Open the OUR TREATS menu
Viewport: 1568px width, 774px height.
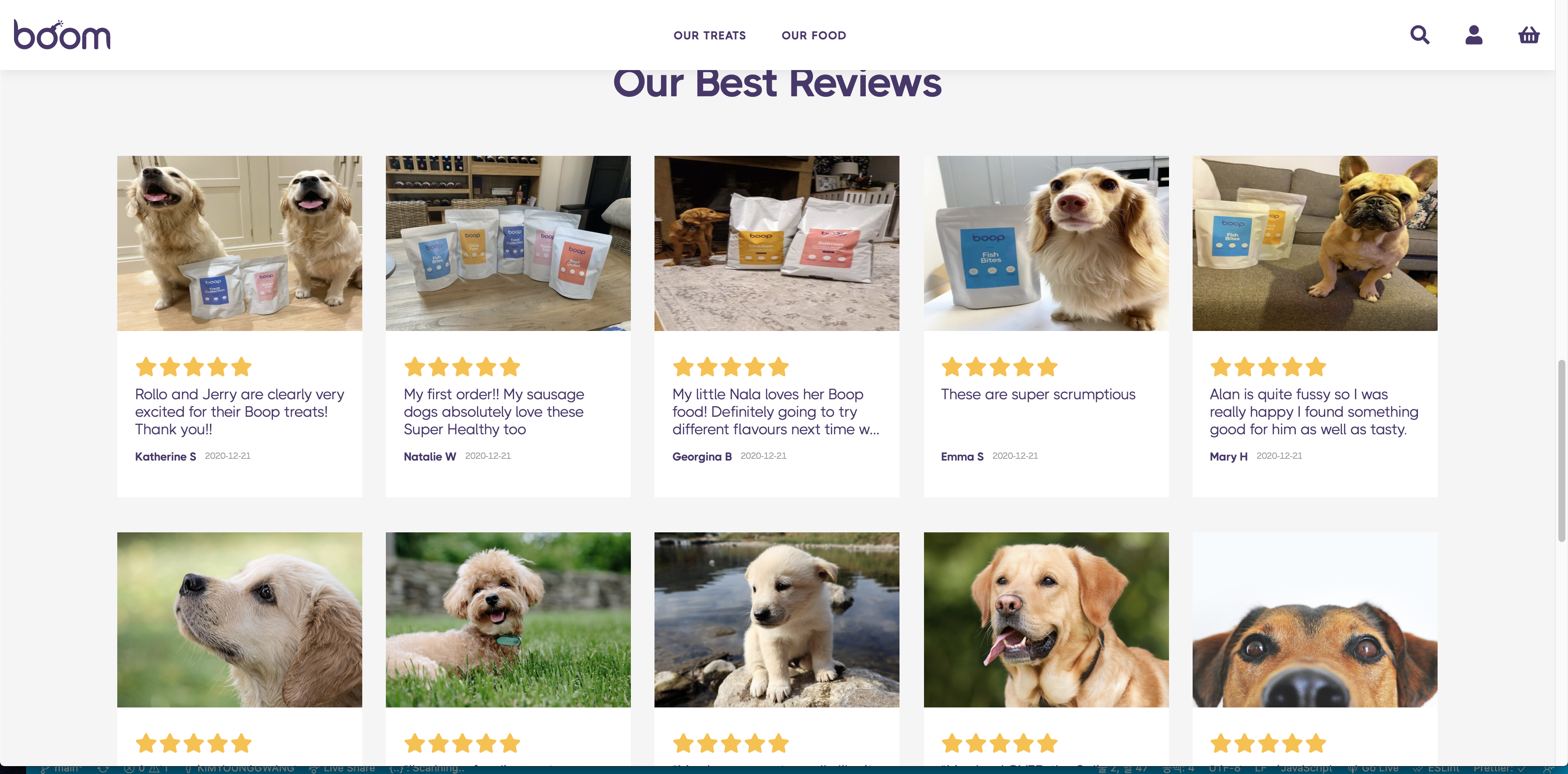709,35
